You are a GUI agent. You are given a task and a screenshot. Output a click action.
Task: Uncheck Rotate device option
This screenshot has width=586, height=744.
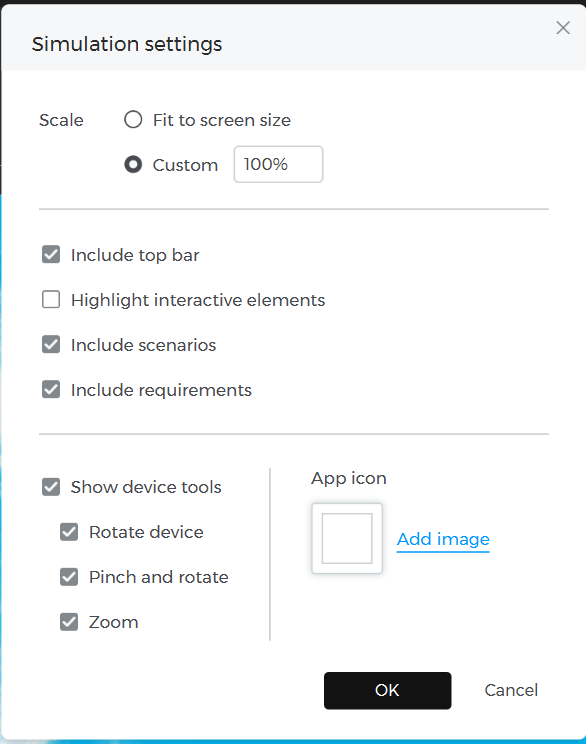click(x=69, y=532)
